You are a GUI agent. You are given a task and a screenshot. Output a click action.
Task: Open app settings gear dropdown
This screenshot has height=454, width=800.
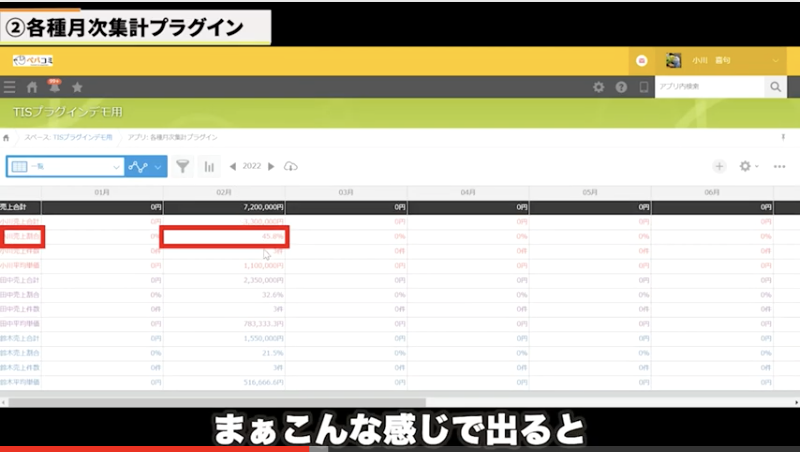(747, 166)
